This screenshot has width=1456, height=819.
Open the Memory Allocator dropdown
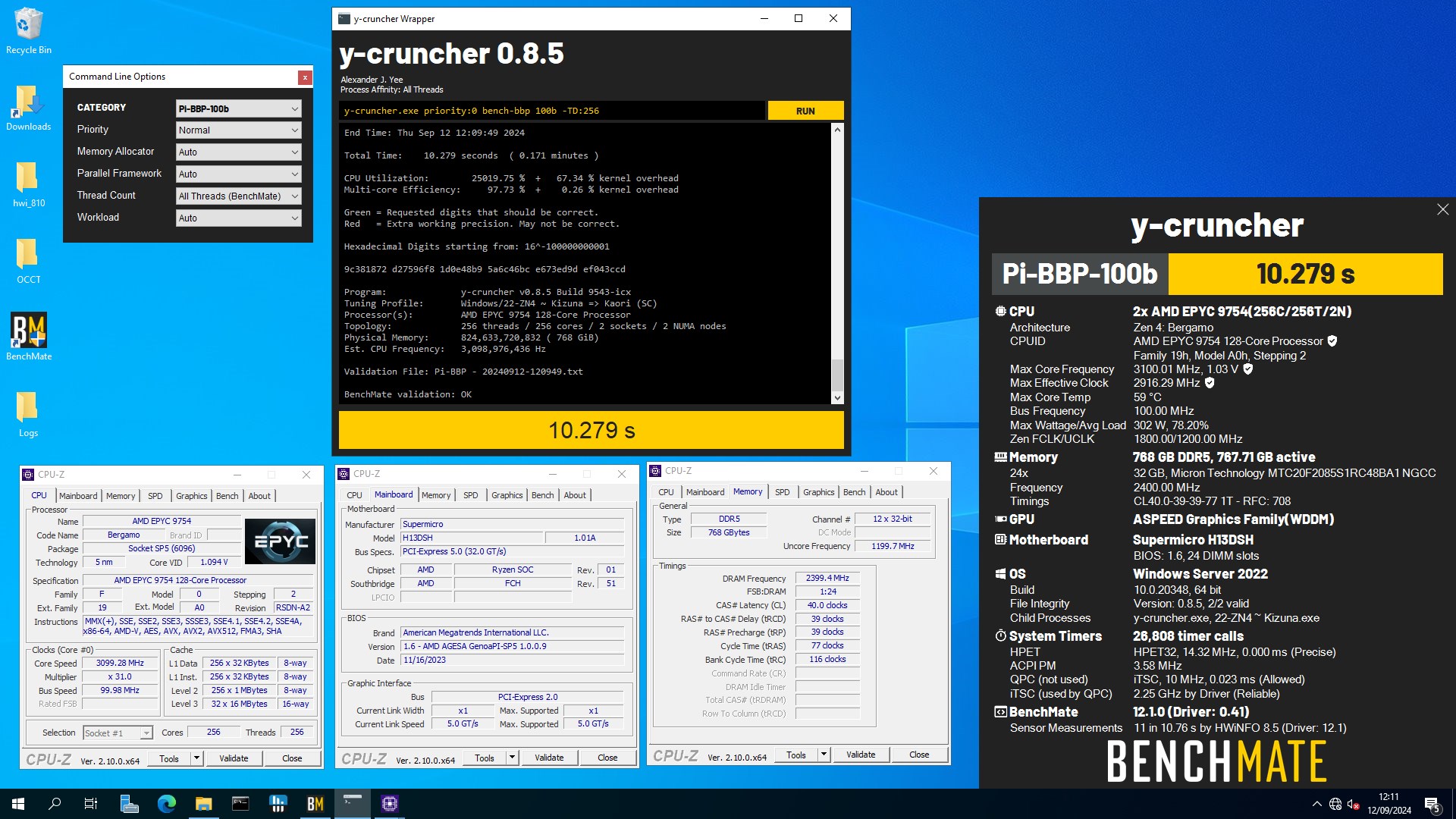(239, 152)
